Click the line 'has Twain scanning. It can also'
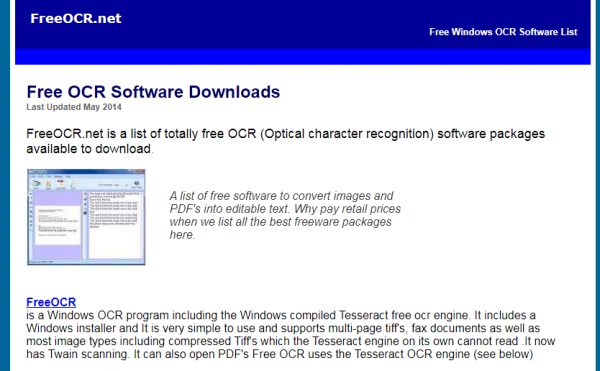 [279, 354]
